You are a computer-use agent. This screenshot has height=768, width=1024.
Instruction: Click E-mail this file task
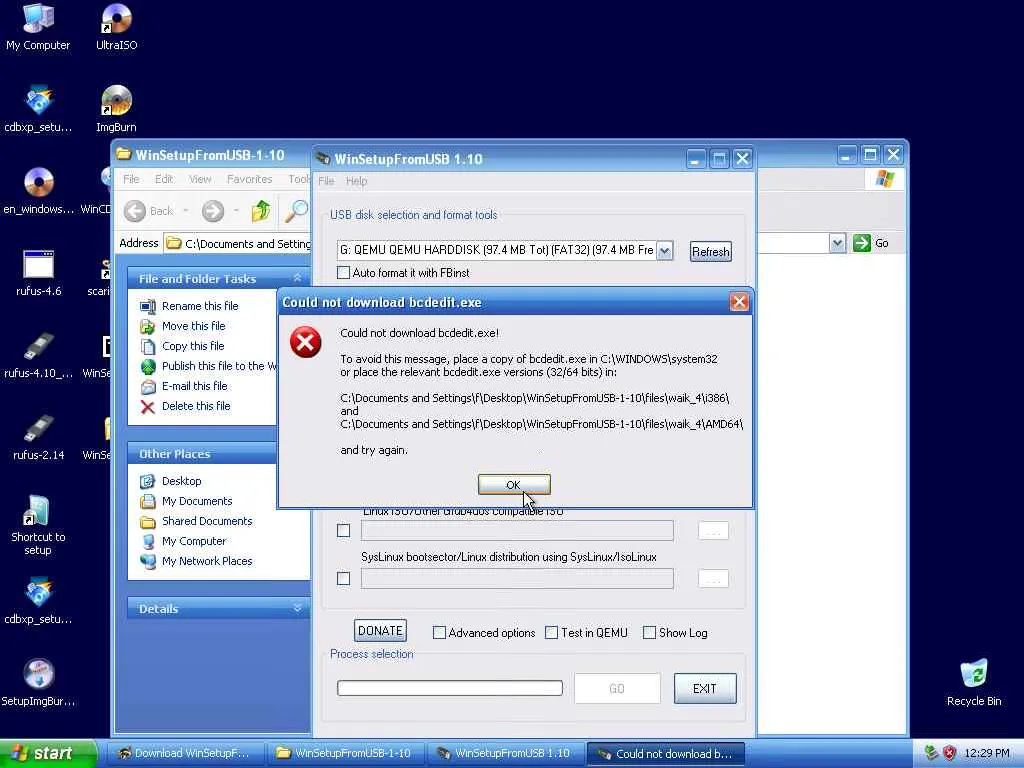pyautogui.click(x=195, y=386)
